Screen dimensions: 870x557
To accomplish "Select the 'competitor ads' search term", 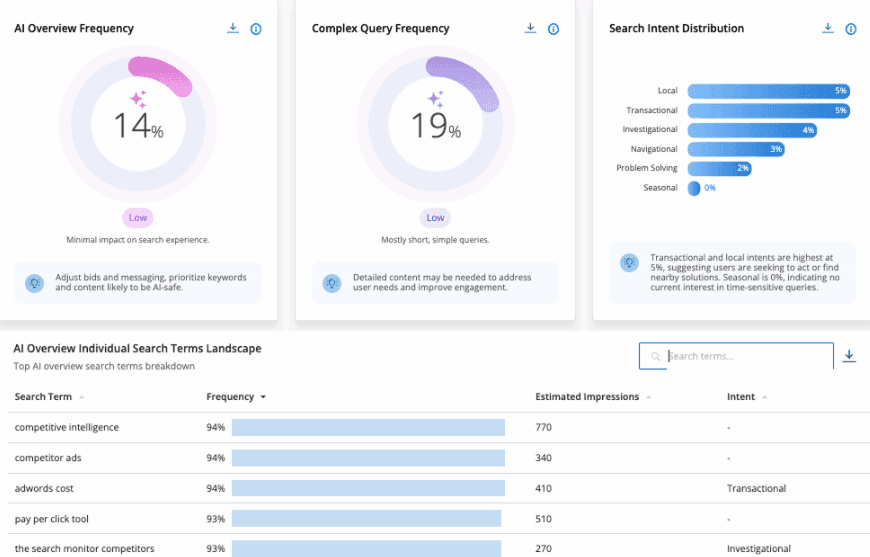I will point(48,458).
